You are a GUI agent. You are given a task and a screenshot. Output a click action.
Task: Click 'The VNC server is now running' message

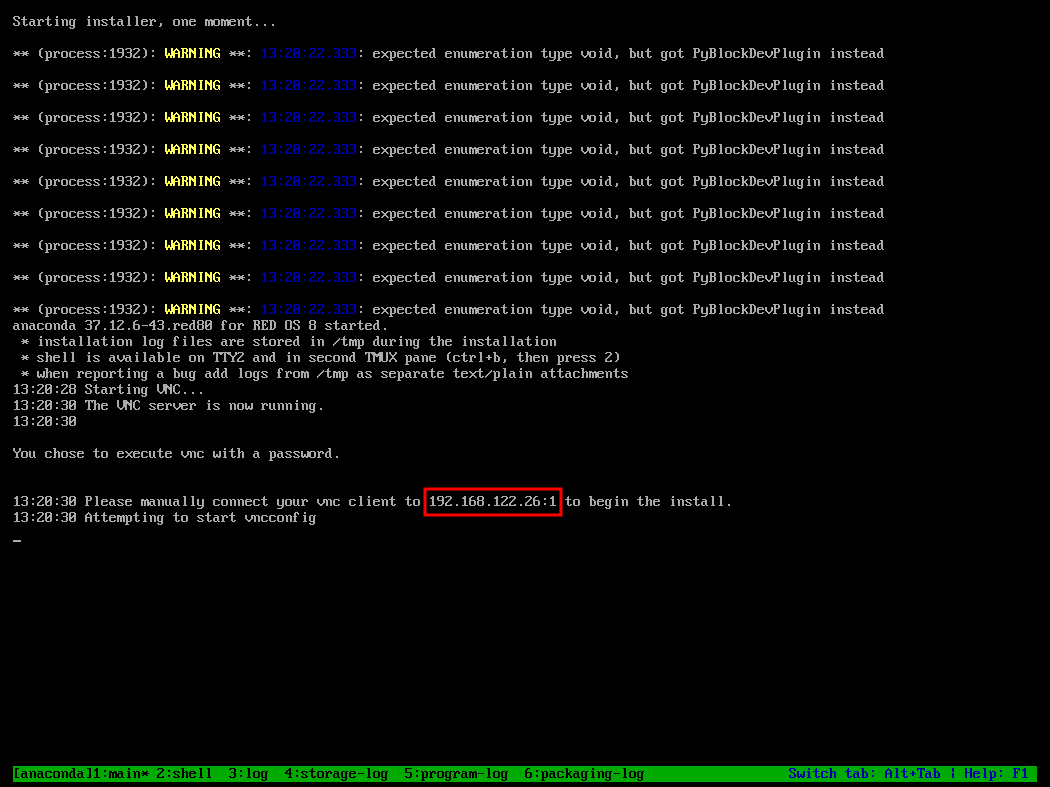[204, 405]
